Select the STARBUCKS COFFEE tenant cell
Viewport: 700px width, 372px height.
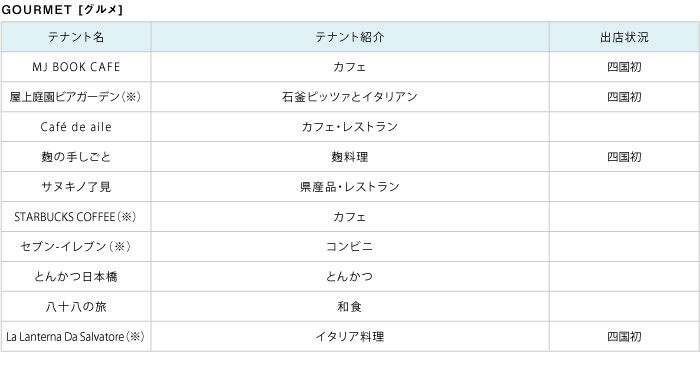click(x=76, y=217)
